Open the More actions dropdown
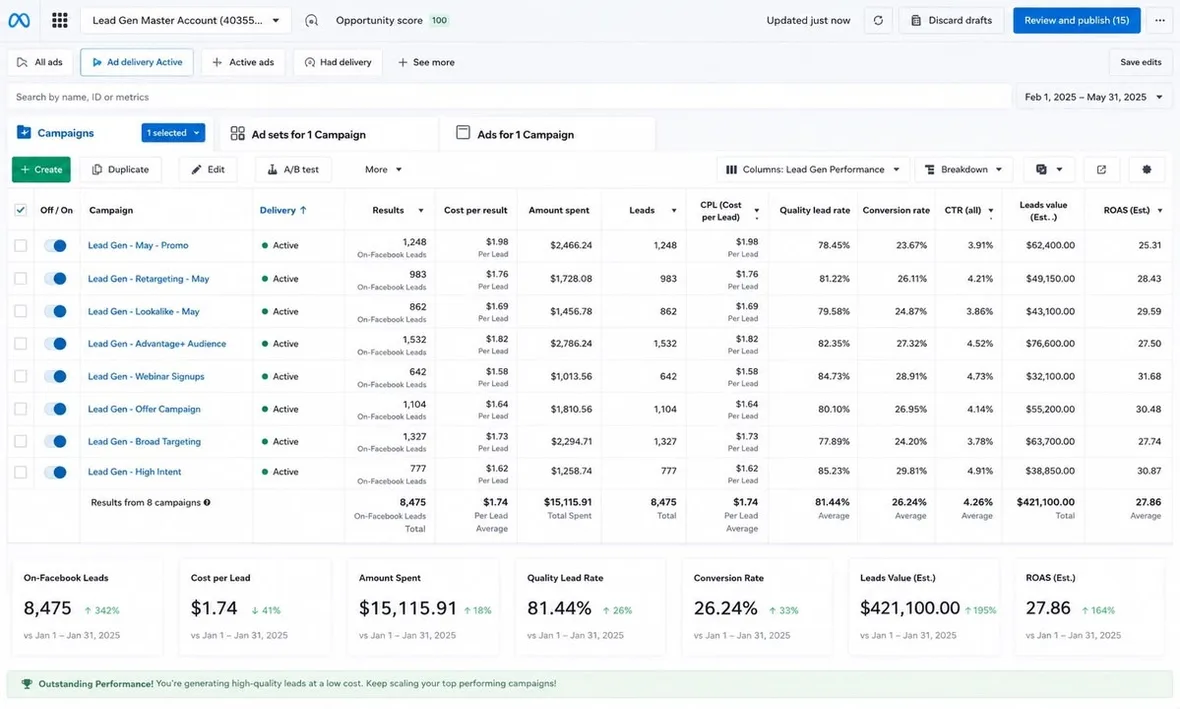 383,169
